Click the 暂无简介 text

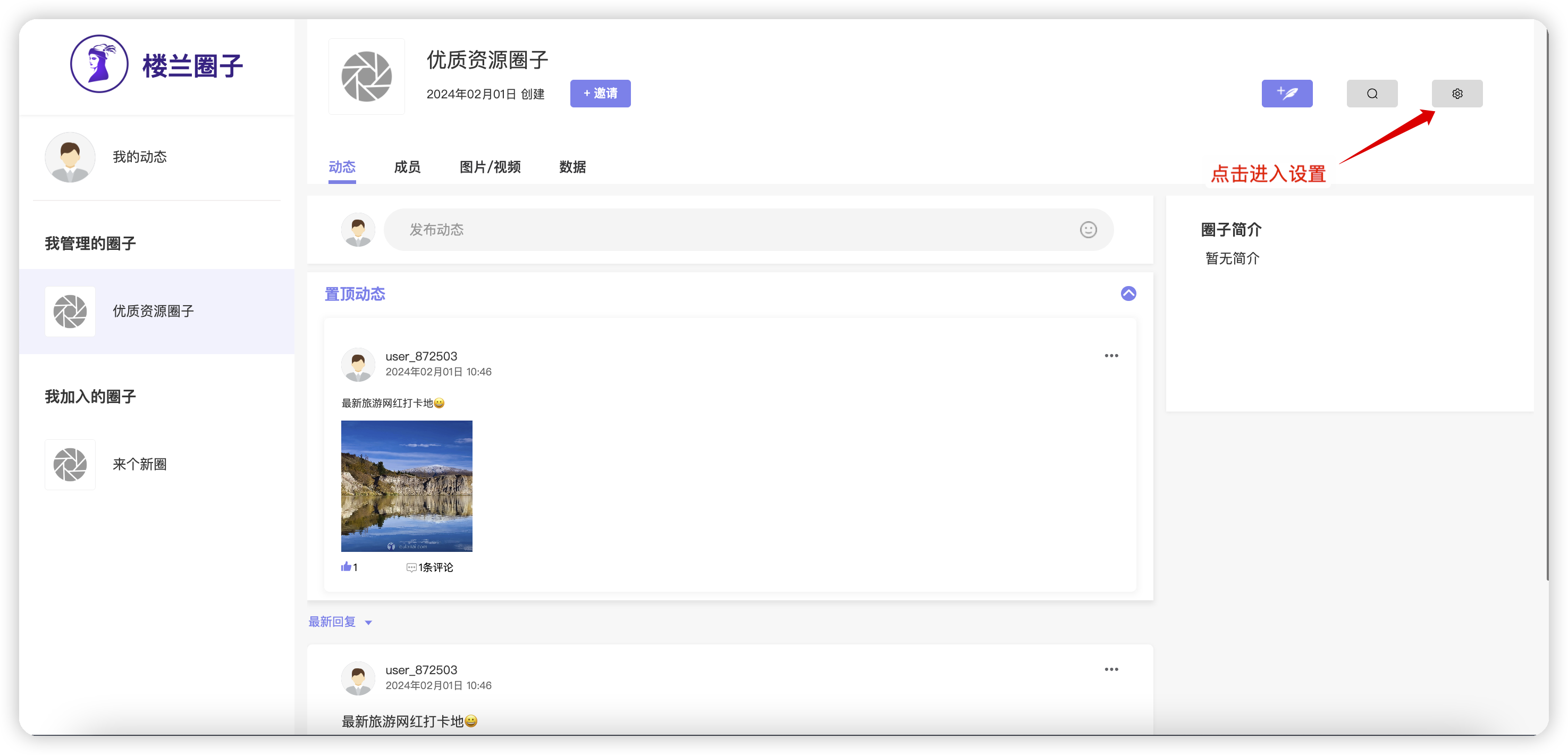pyautogui.click(x=1233, y=259)
